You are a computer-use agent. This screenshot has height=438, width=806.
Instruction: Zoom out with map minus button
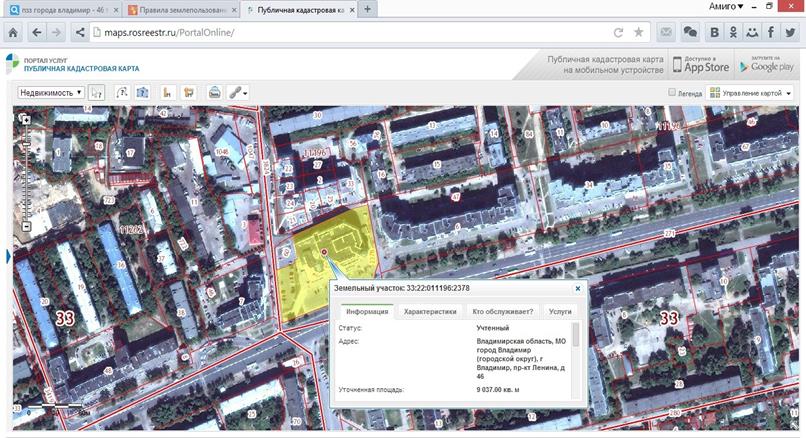[x=26, y=226]
